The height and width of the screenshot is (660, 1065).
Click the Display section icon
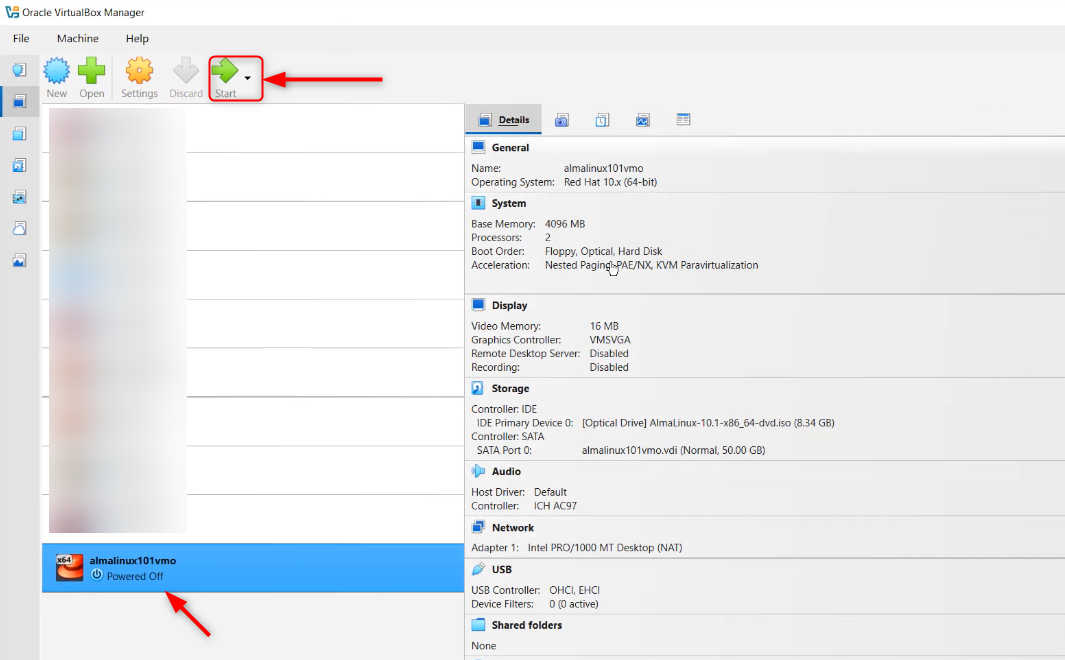pyautogui.click(x=478, y=305)
